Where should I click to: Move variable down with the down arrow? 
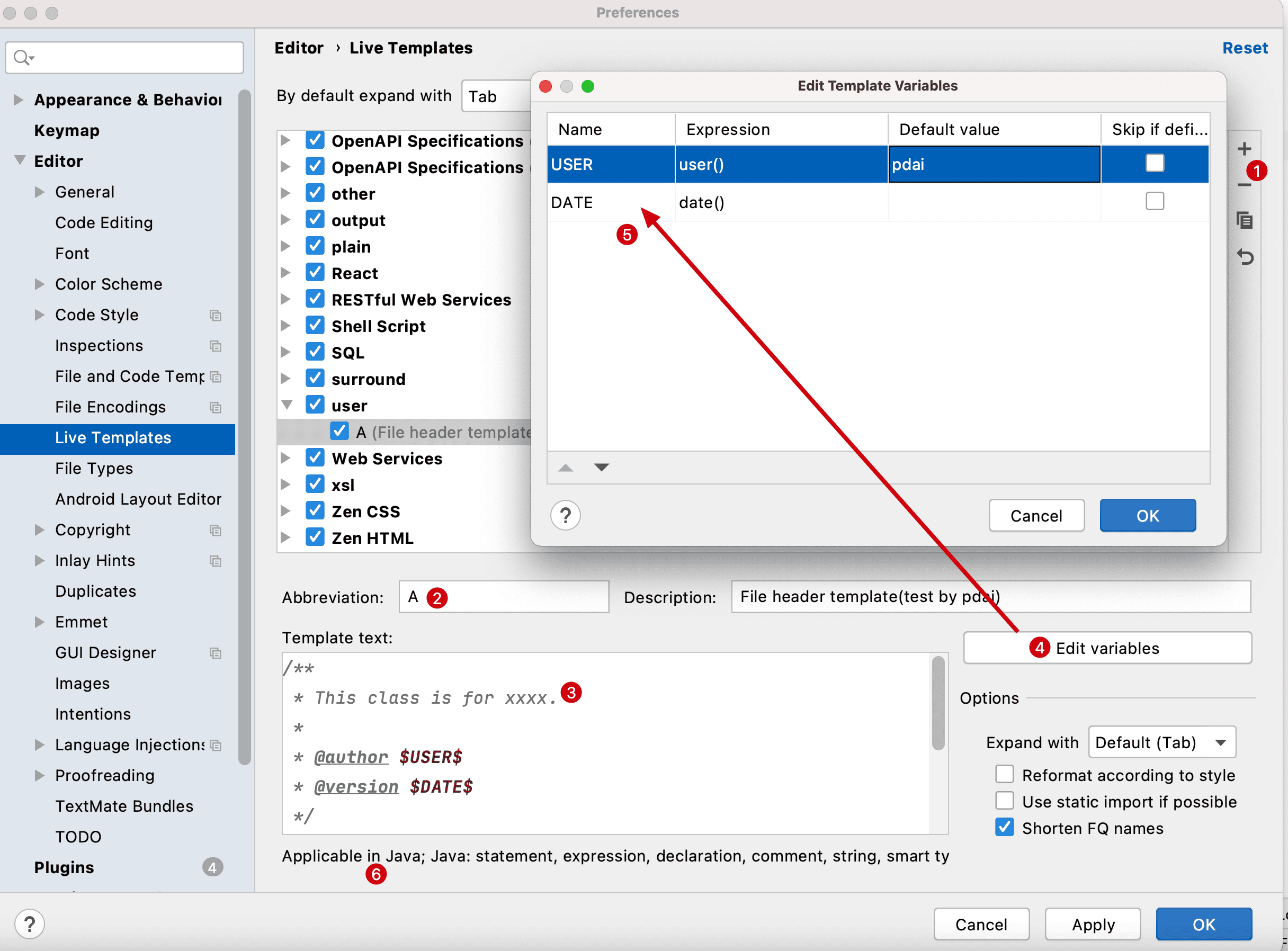(601, 467)
